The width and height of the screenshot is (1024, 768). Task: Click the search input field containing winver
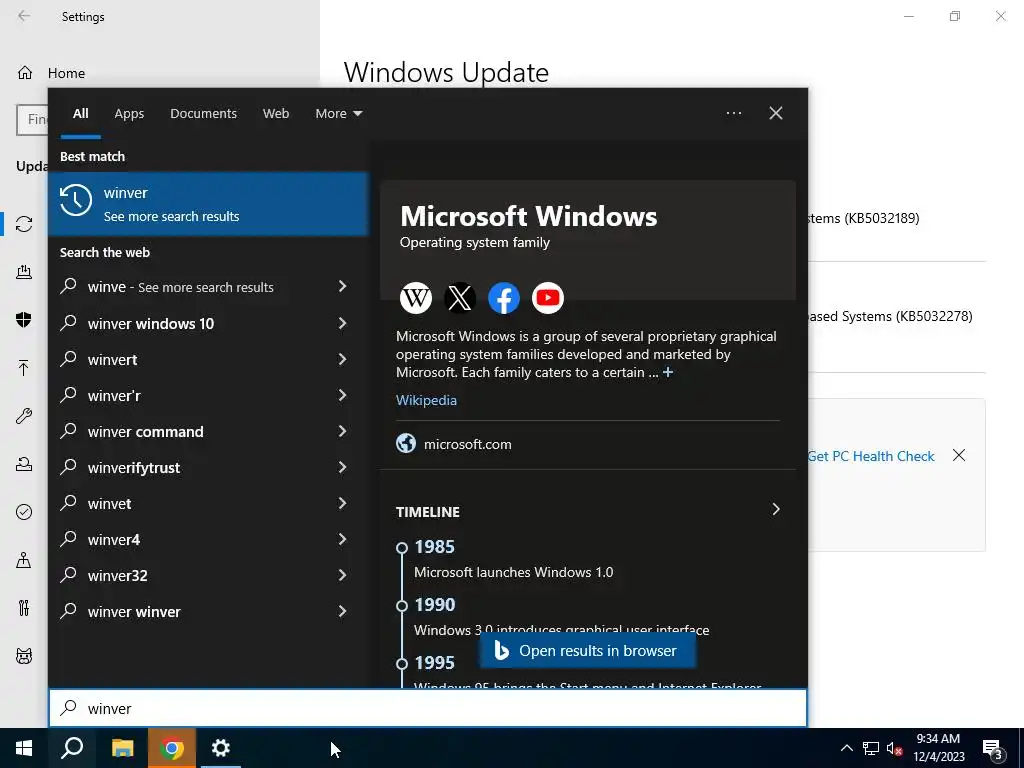point(428,708)
